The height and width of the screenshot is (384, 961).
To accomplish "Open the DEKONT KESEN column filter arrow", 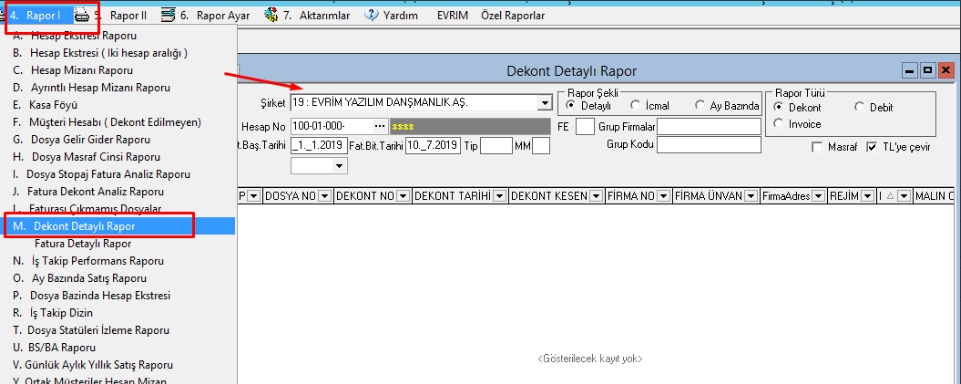I will coord(596,196).
